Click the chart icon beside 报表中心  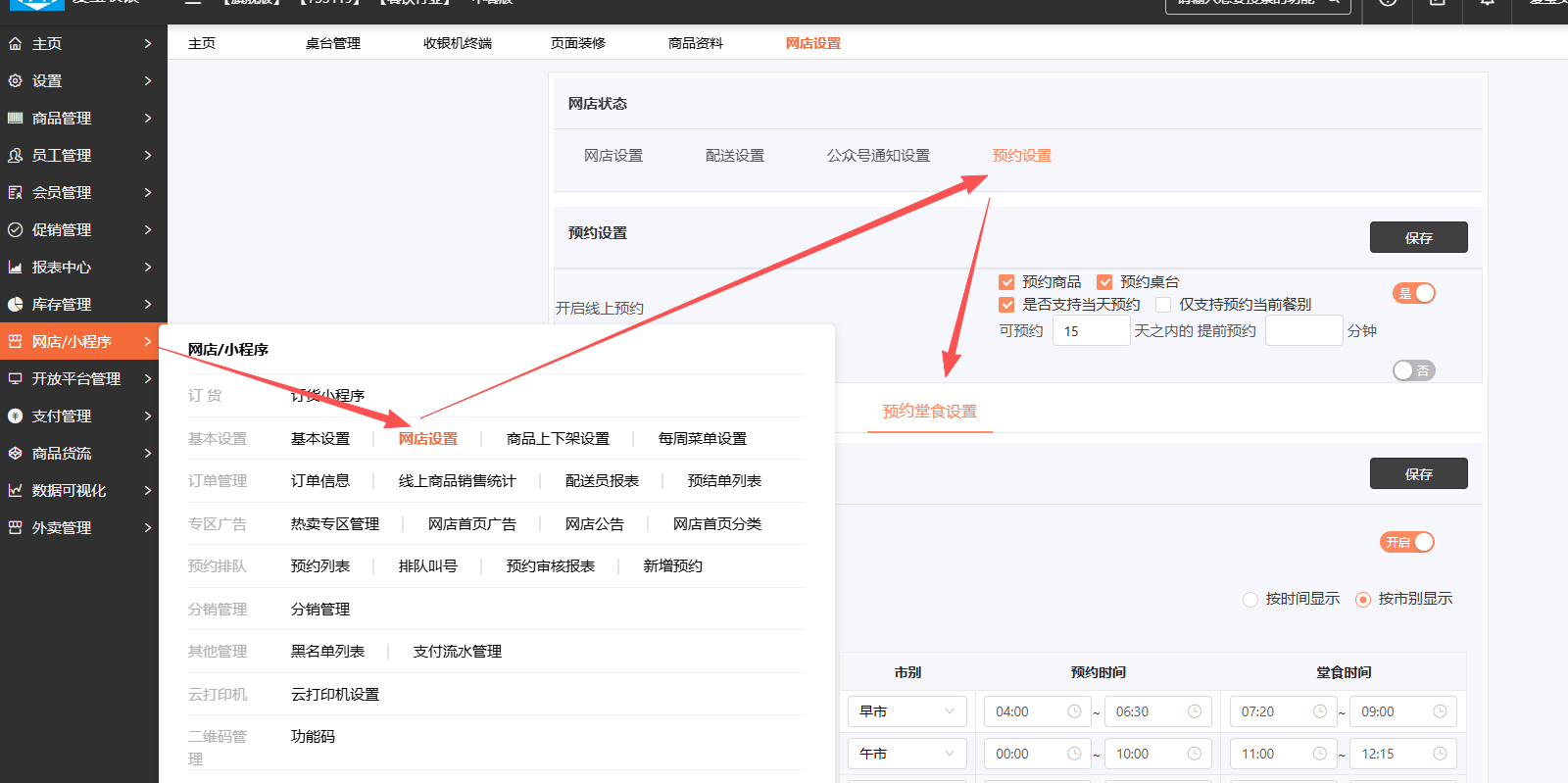click(x=15, y=268)
